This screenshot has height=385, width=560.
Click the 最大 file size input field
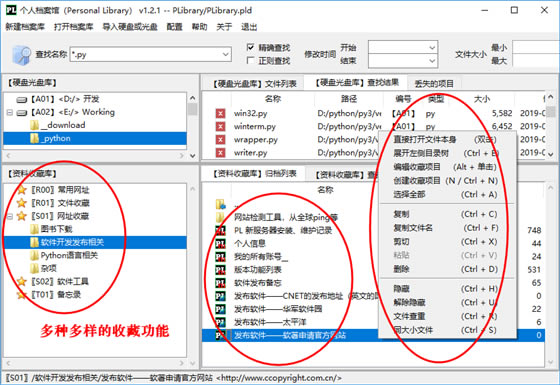536,60
